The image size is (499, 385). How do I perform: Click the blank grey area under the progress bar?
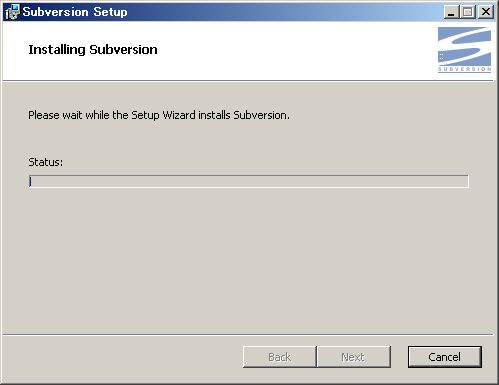click(249, 260)
